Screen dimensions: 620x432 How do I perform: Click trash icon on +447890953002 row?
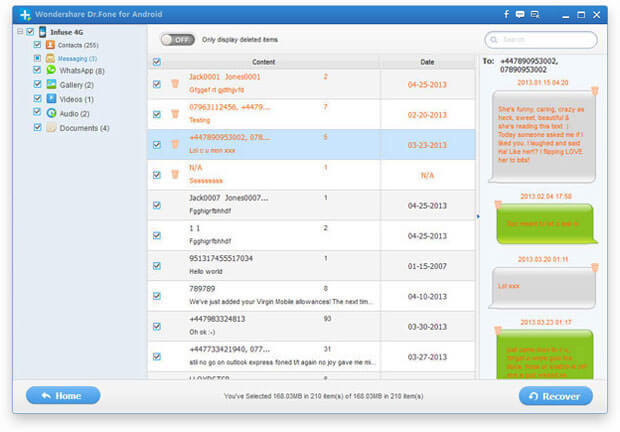point(175,144)
